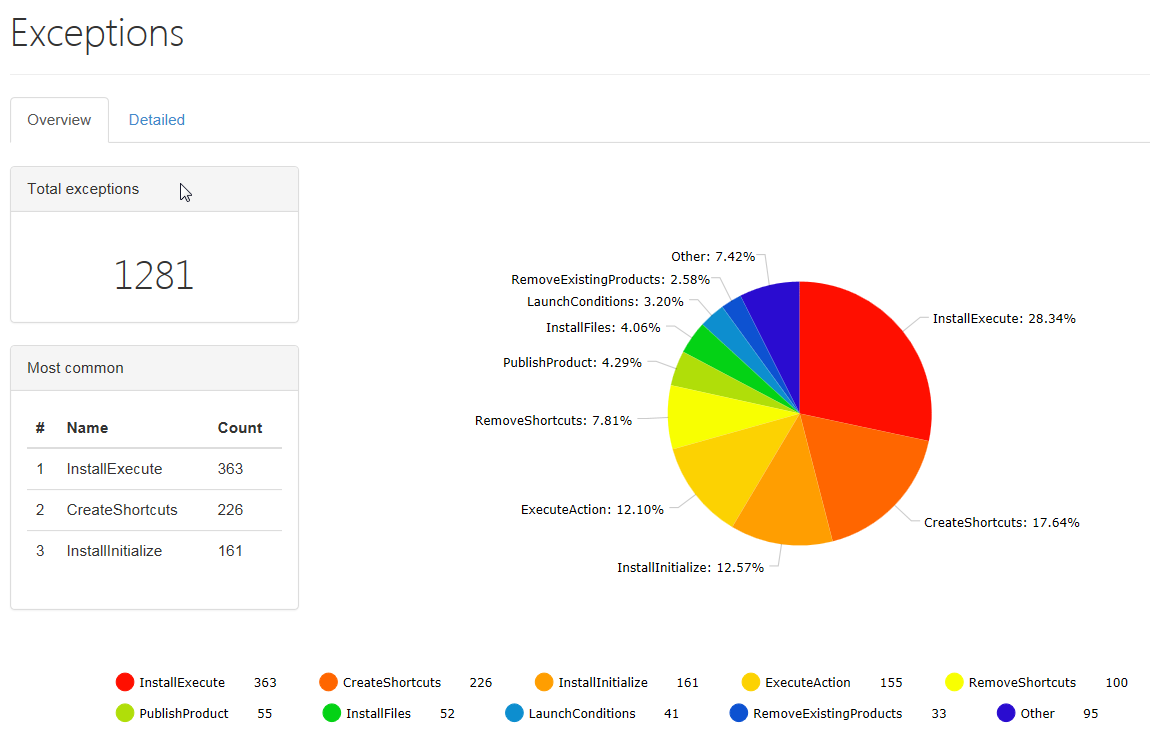Click the red InstallExecute legend circle
The width and height of the screenshot is (1150, 750).
pyautogui.click(x=125, y=683)
